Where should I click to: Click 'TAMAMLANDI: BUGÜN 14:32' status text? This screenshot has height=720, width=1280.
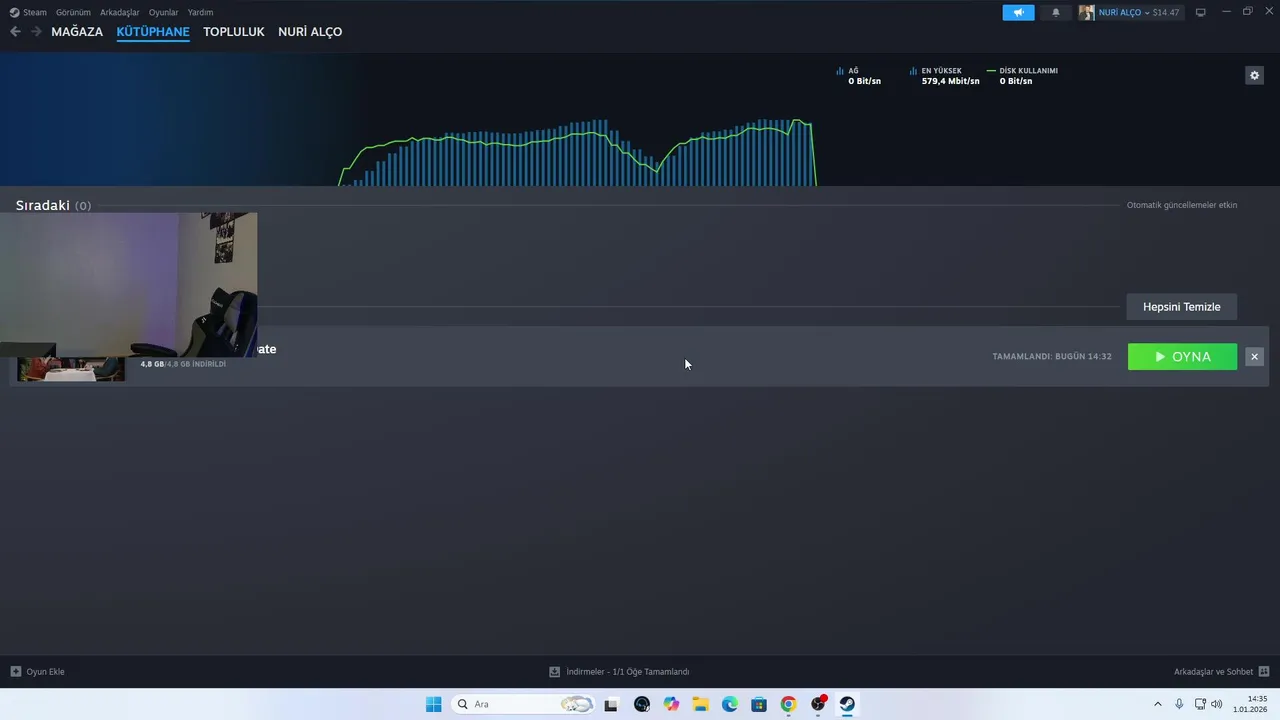click(x=1052, y=356)
